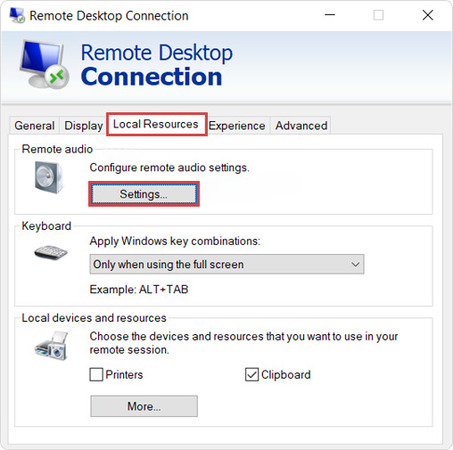The width and height of the screenshot is (453, 450).
Task: Click the printer and camera devices icon
Action: [x=52, y=346]
